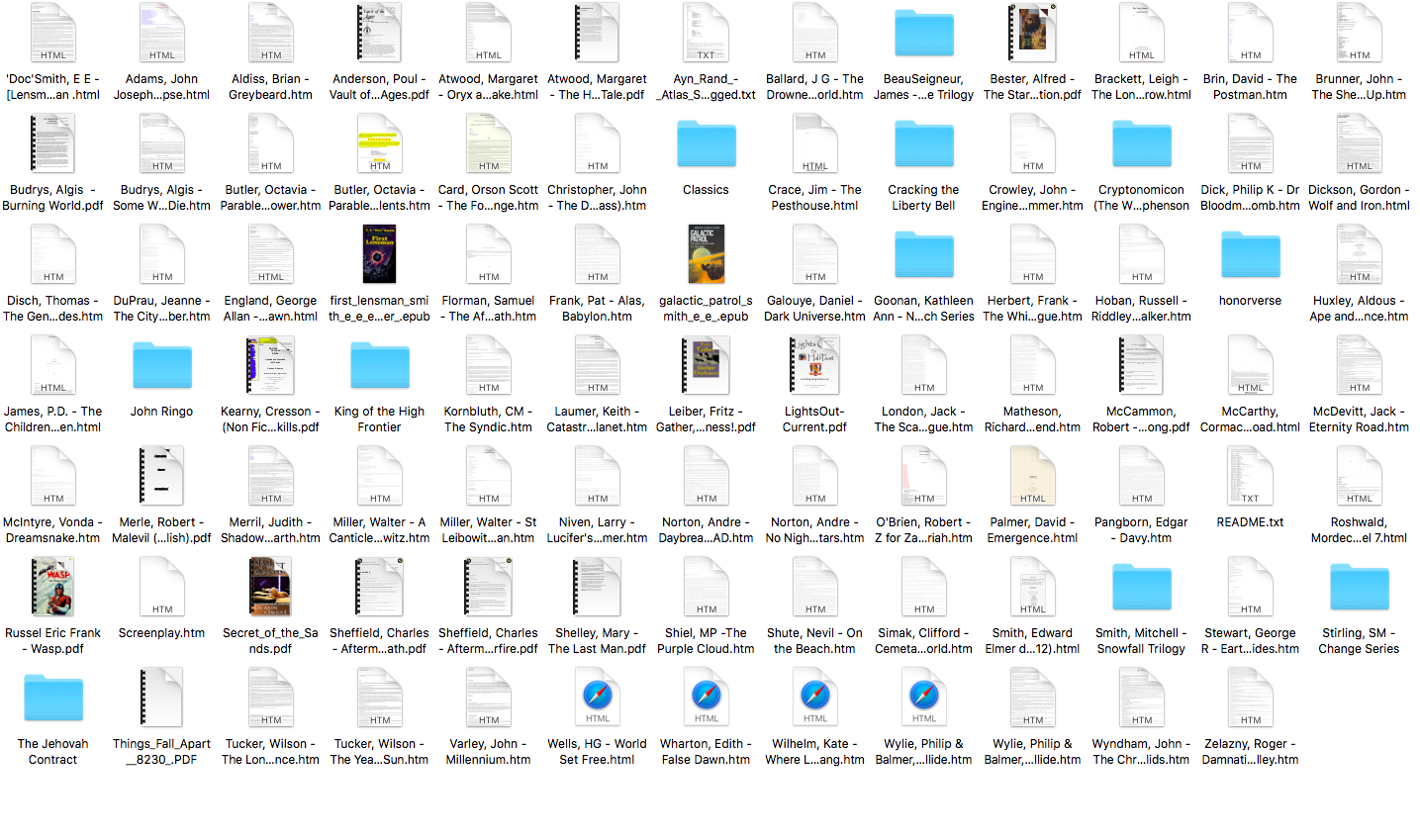
Task: Select the LightsOut-Current.pdf file
Action: click(814, 365)
